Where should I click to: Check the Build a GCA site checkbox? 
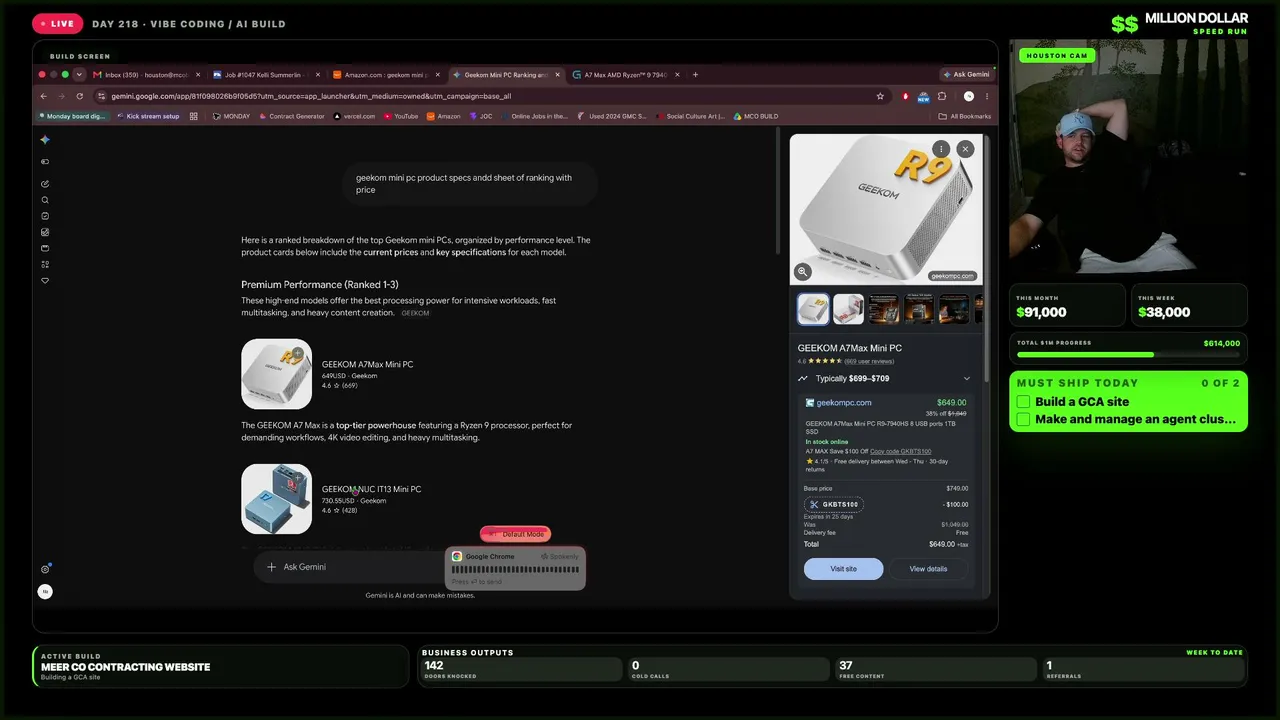[x=1023, y=402]
